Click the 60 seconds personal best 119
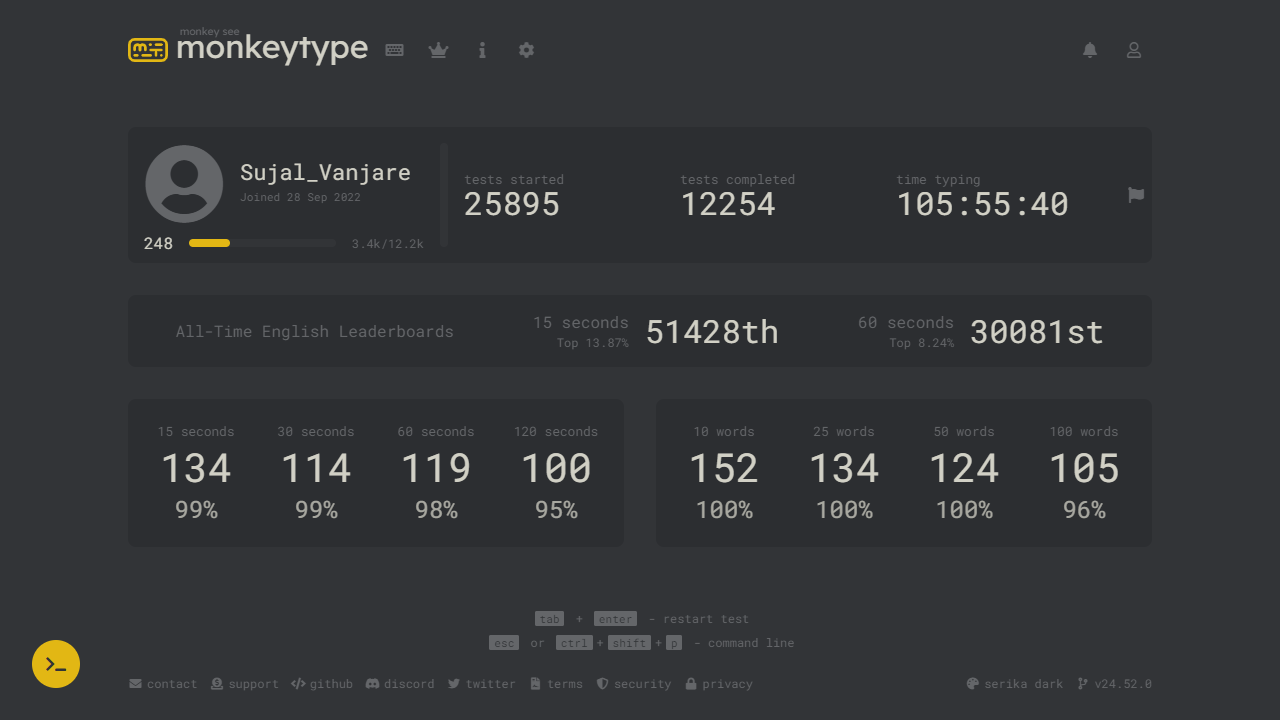 436,468
